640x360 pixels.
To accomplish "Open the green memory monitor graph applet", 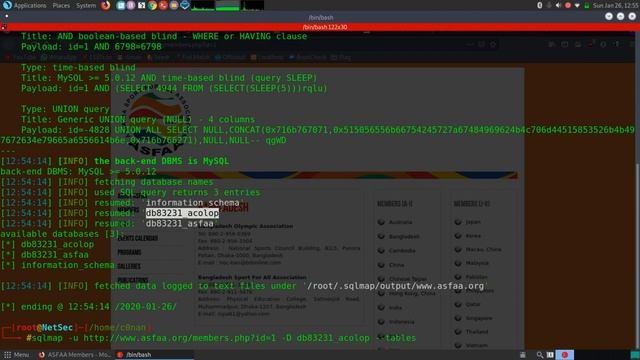I will point(228,5).
